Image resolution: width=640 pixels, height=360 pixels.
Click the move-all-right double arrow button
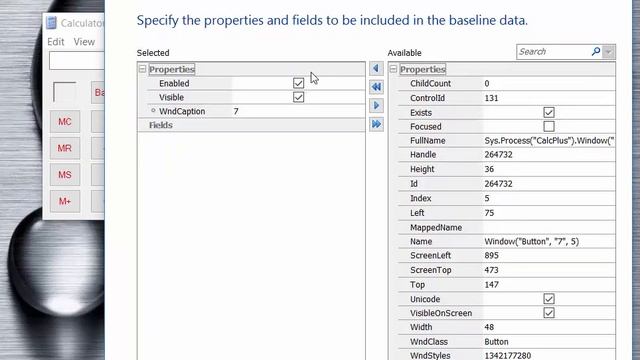376,124
